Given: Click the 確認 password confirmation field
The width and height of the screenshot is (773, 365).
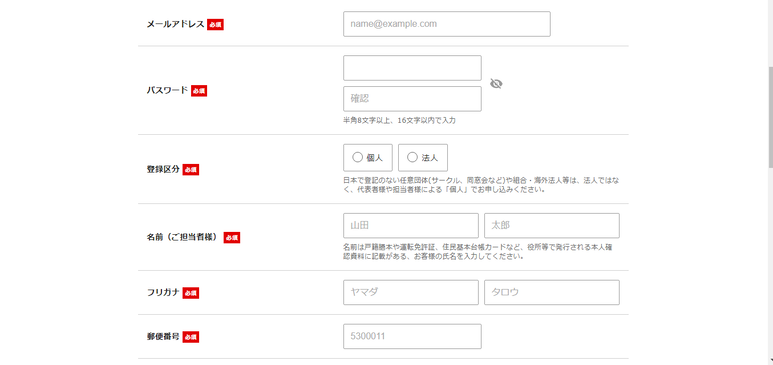Looking at the screenshot, I should (412, 99).
